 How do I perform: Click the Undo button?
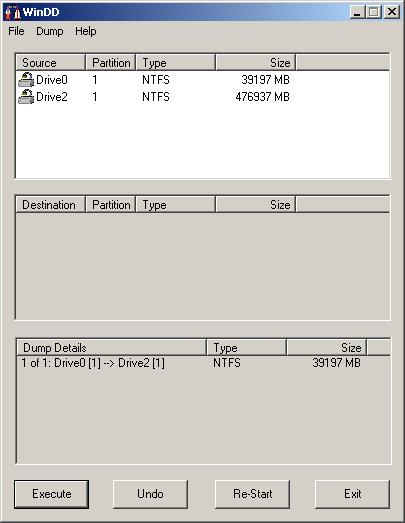pyautogui.click(x=150, y=494)
